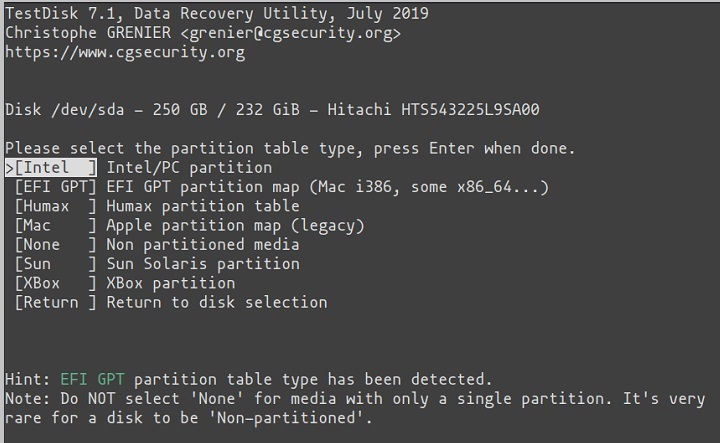Click the "Intel/PC partition" description text
Image resolution: width=720 pixels, height=443 pixels.
[x=189, y=168]
